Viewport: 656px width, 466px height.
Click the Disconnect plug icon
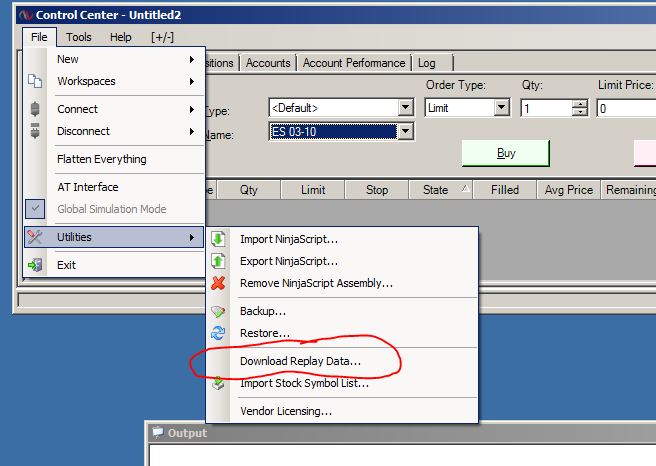point(35,131)
